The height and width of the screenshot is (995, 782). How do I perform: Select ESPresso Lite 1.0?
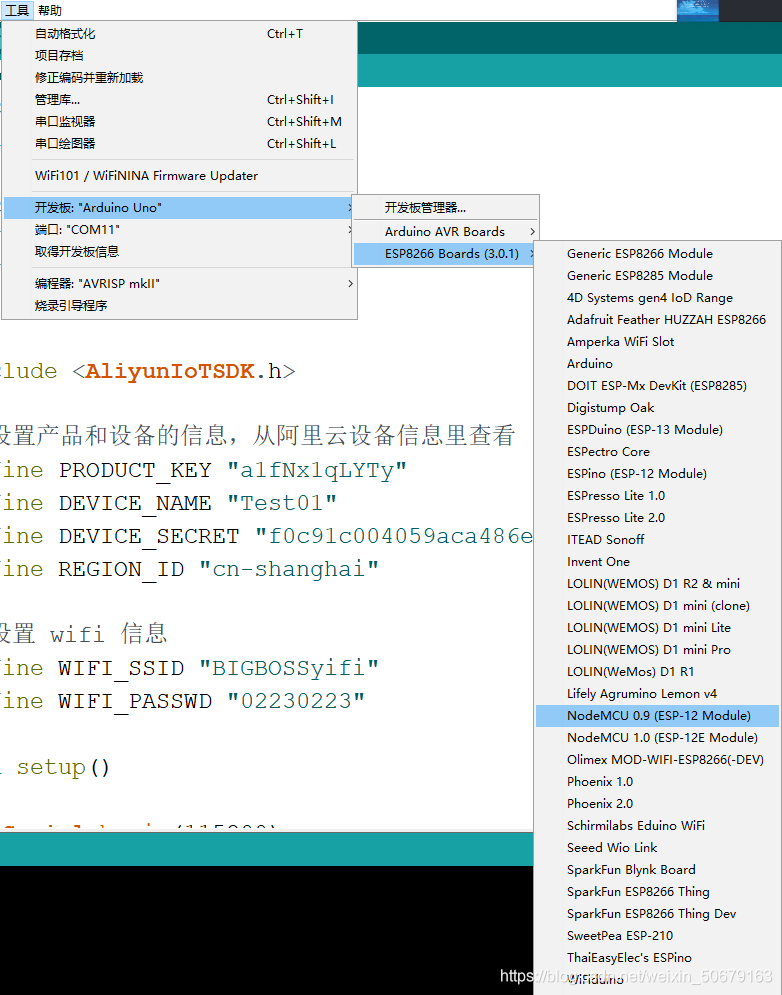[658, 496]
